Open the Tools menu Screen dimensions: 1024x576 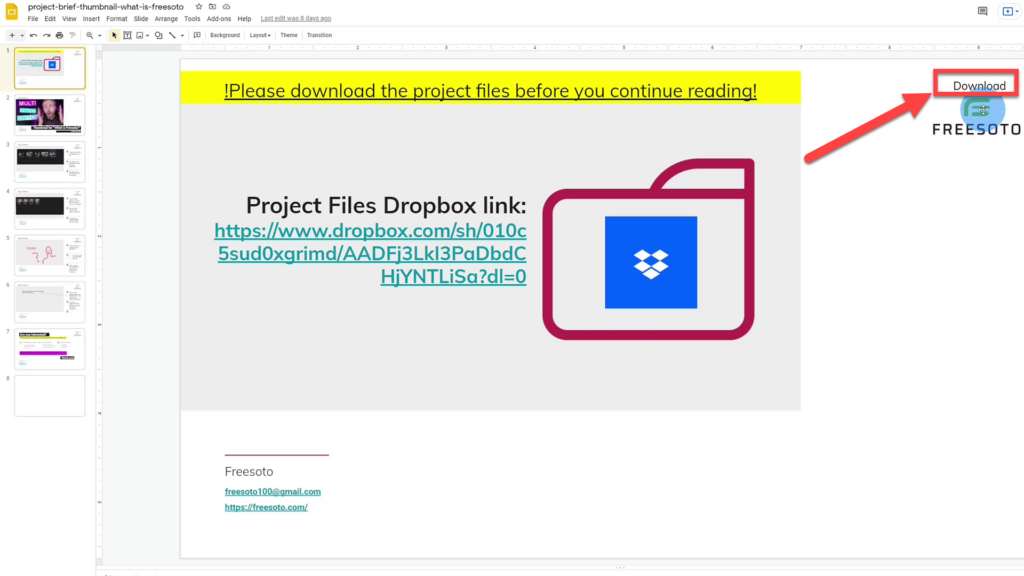192,19
